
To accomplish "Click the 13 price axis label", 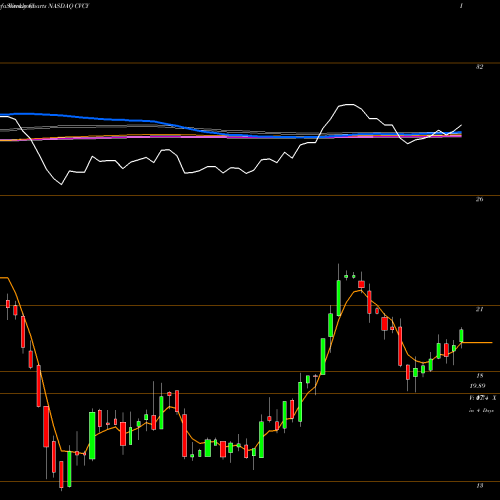I will pyautogui.click(x=479, y=486).
